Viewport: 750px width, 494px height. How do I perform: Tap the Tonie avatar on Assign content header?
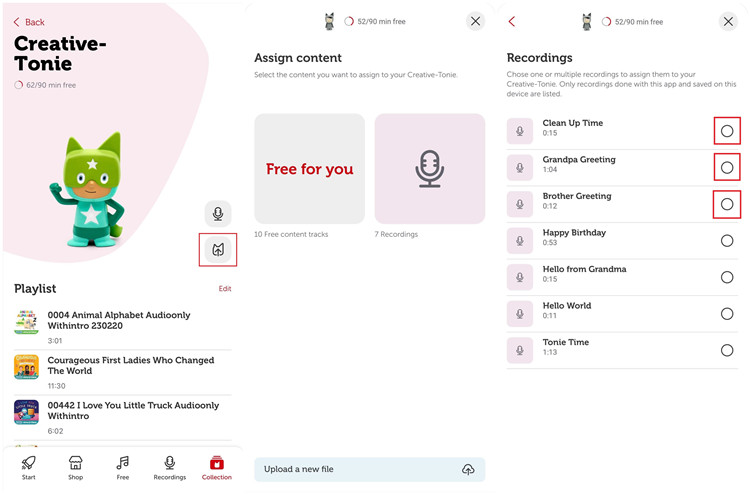click(330, 22)
